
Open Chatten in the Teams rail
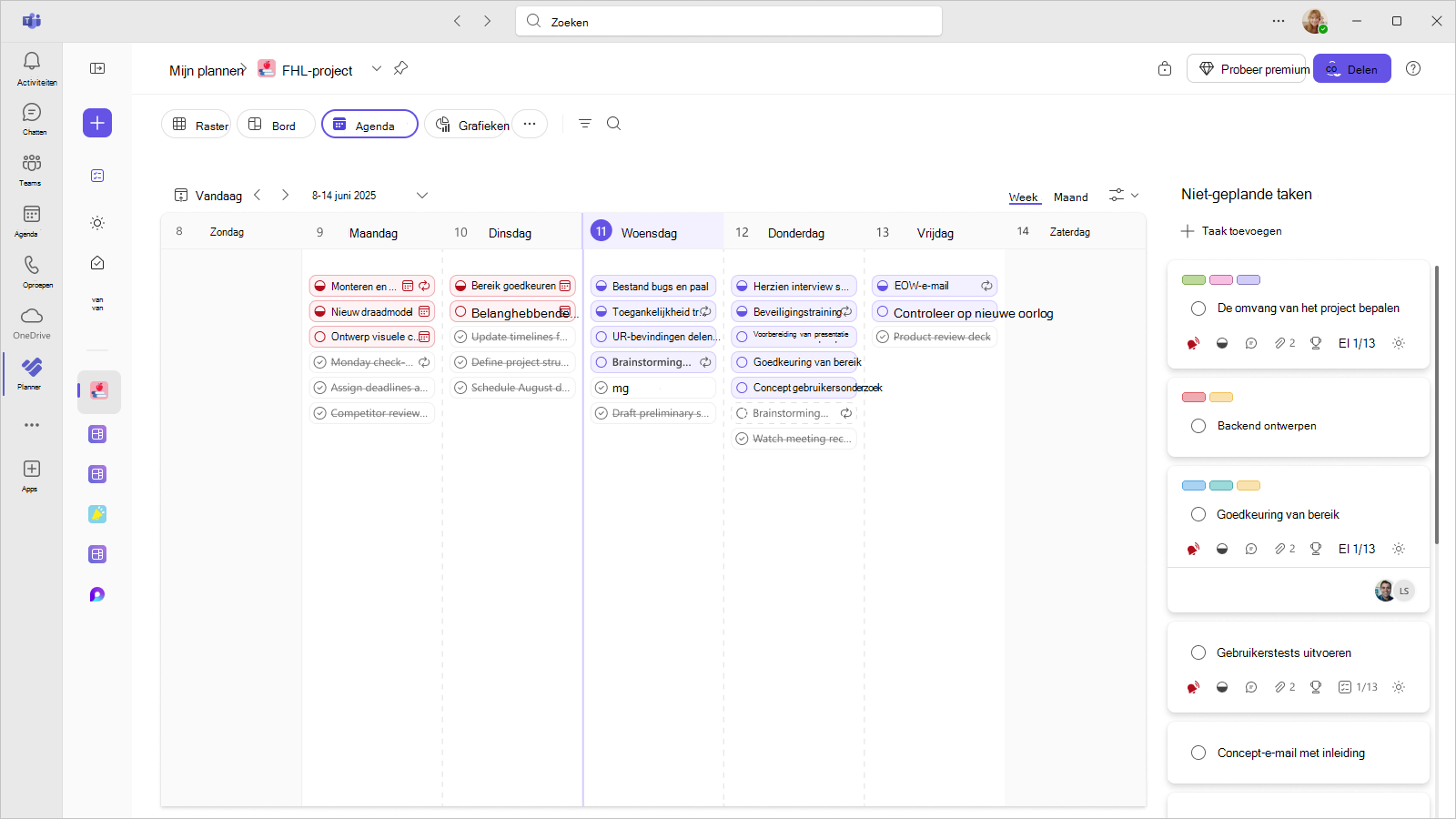(32, 120)
